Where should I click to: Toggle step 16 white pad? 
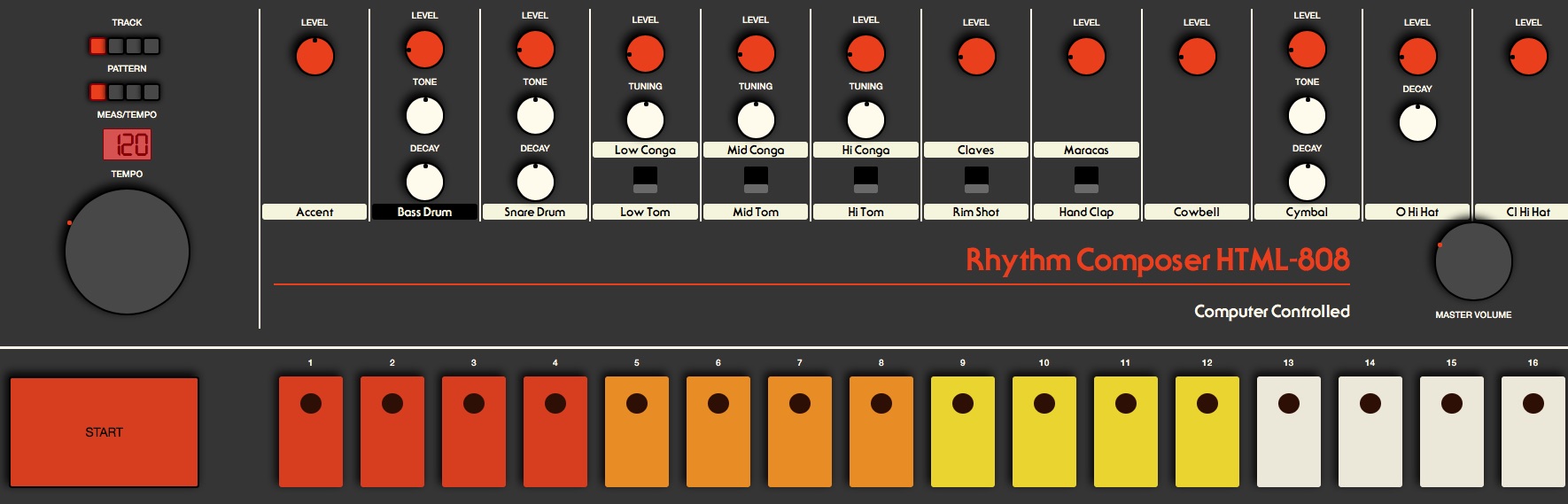[1533, 431]
